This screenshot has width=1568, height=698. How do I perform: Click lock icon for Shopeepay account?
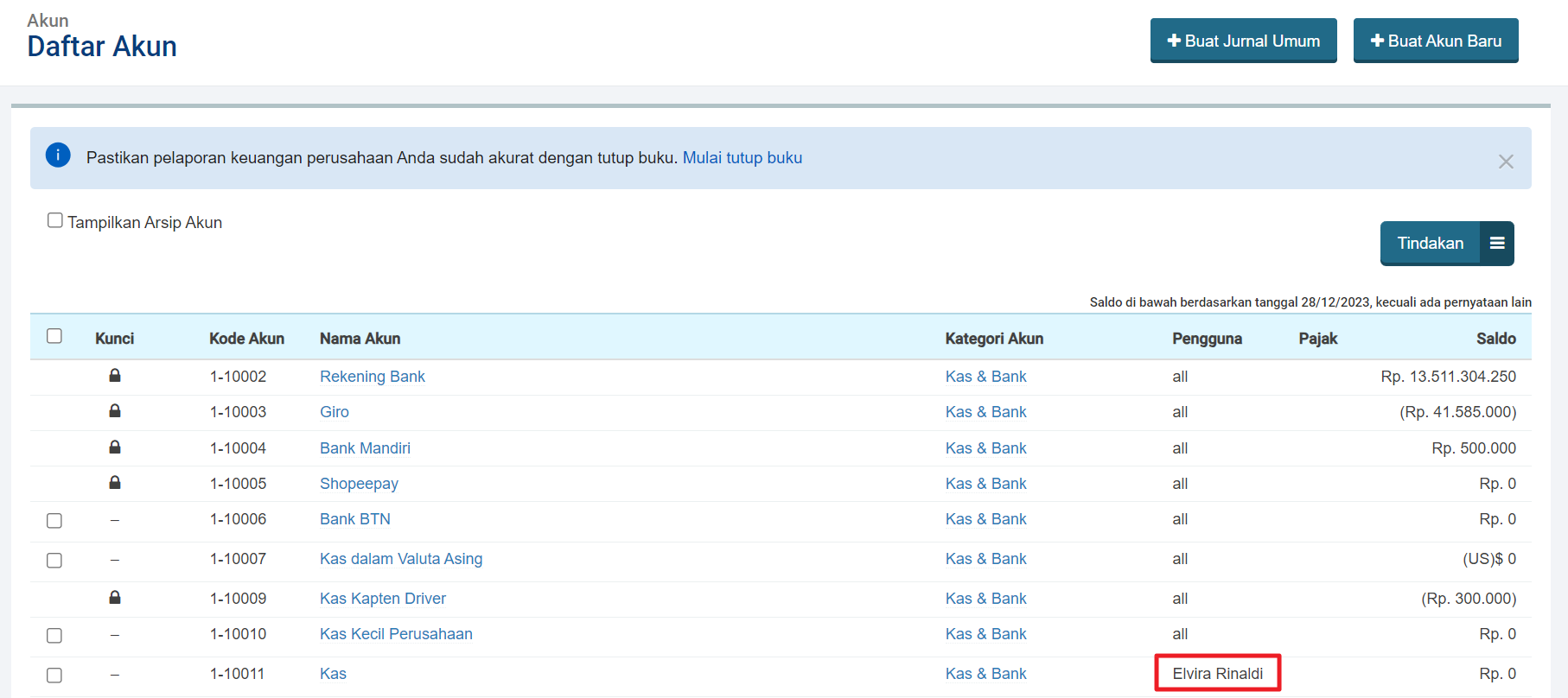[114, 483]
